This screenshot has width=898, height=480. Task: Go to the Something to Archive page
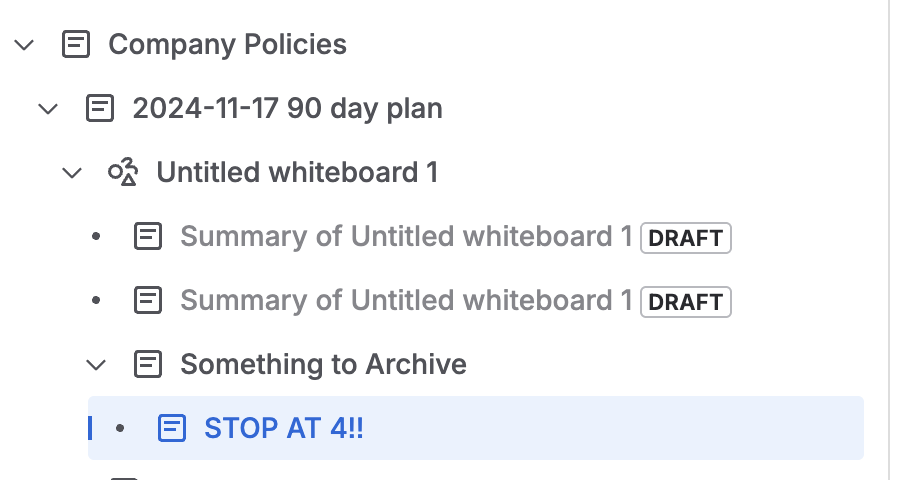click(323, 365)
